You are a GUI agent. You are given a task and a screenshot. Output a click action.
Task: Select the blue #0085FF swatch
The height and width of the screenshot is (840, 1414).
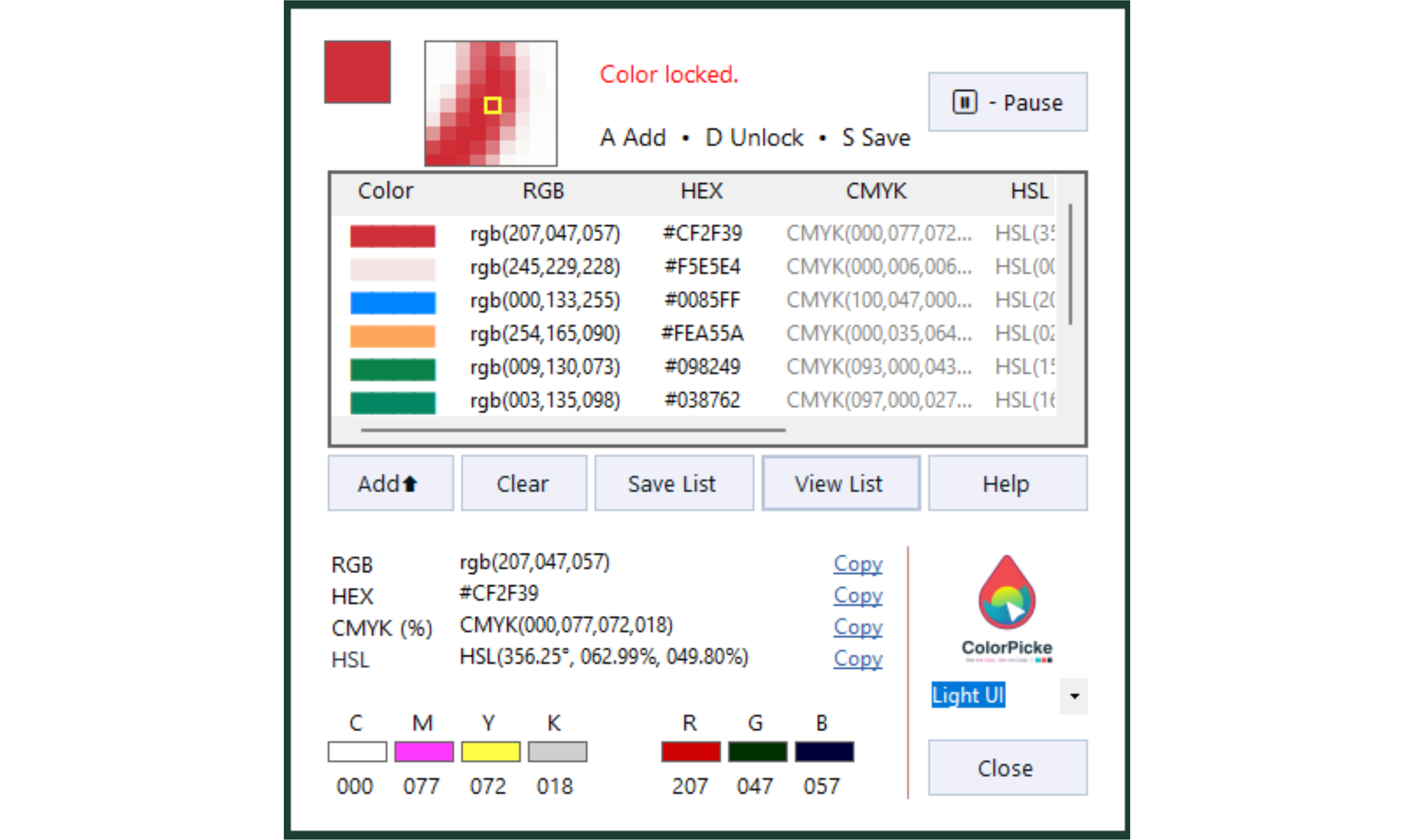tap(392, 302)
